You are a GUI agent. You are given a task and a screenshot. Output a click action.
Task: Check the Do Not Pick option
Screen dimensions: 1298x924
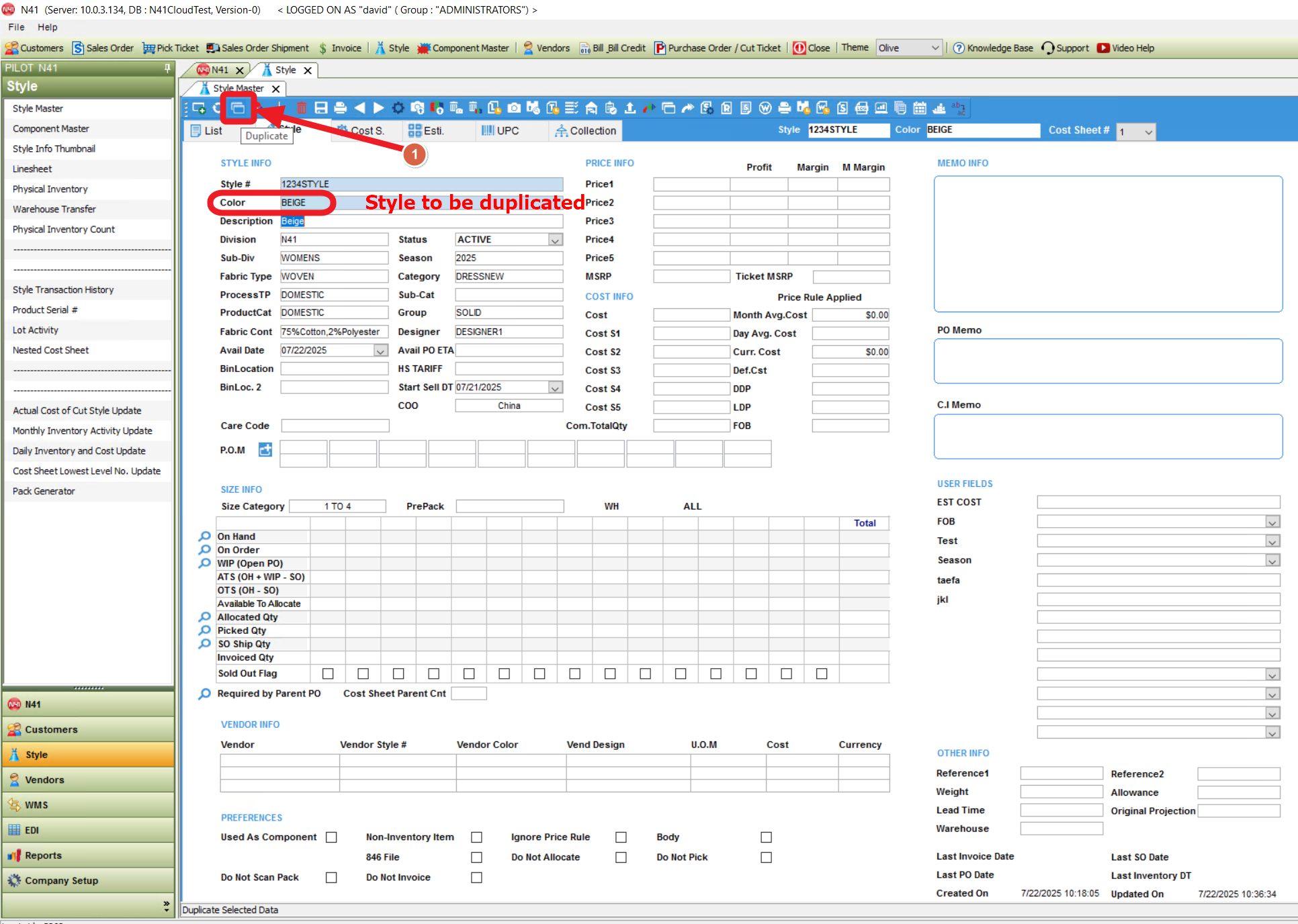pyautogui.click(x=766, y=858)
